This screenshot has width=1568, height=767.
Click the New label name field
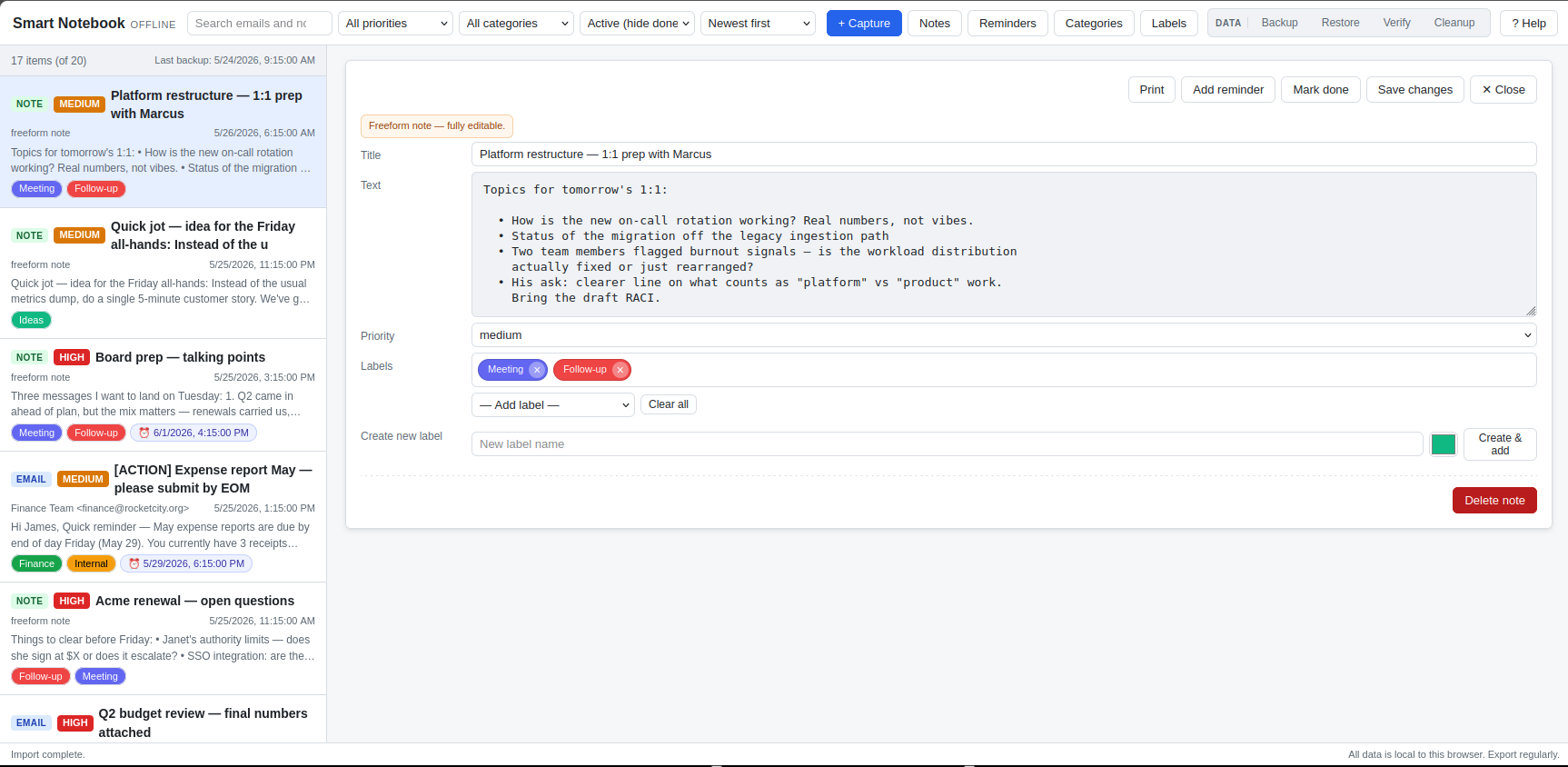(x=947, y=444)
